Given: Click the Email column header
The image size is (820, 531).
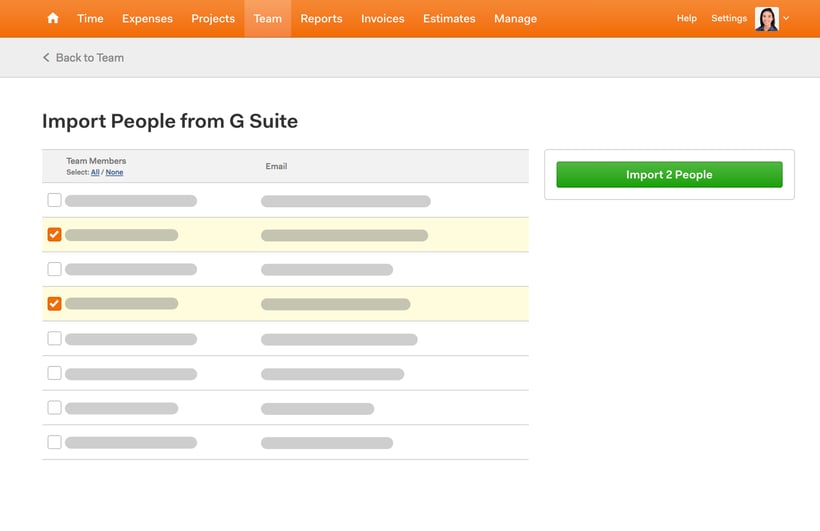Looking at the screenshot, I should coord(276,166).
